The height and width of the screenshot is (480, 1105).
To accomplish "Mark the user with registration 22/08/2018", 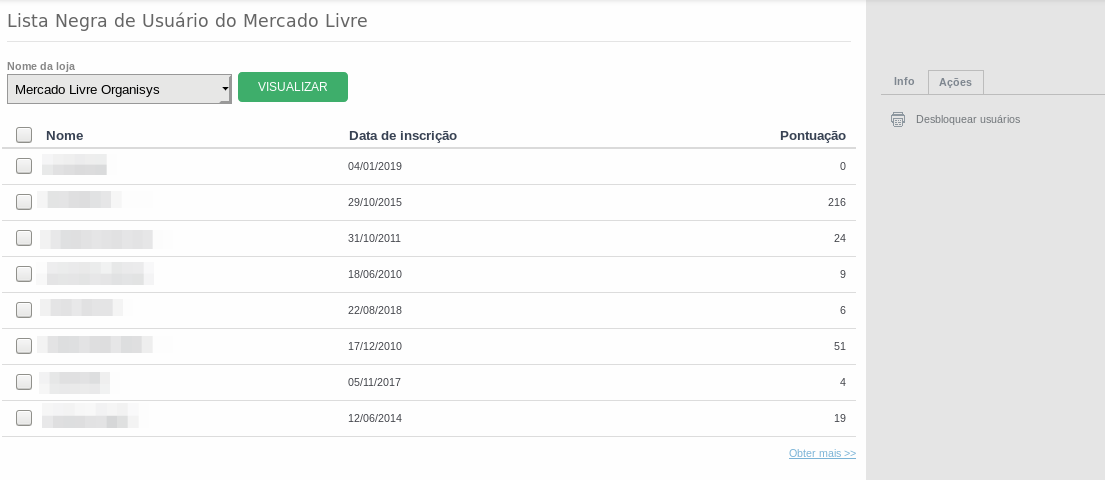I will point(24,309).
